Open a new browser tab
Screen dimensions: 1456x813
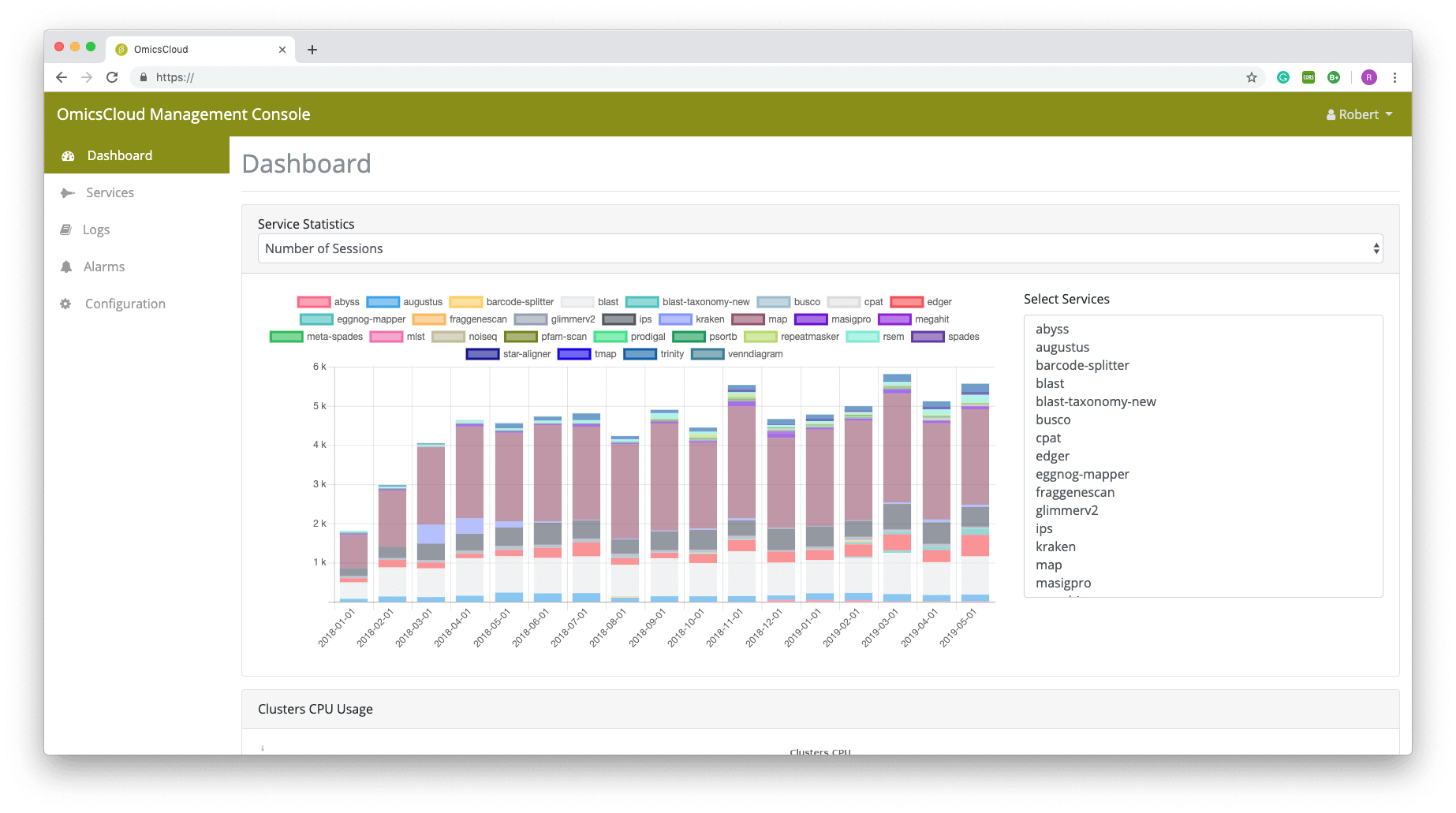312,50
